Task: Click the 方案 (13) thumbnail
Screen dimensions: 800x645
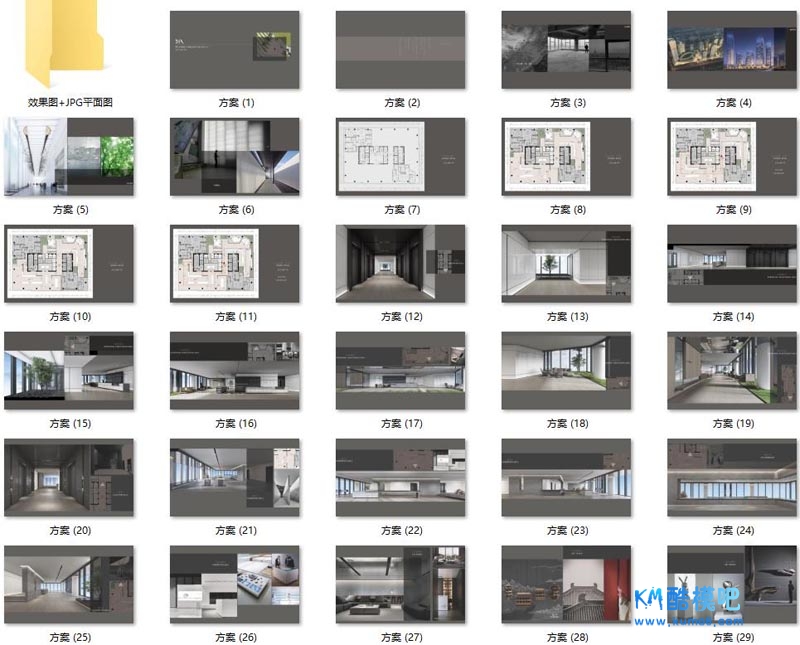Action: coord(566,264)
